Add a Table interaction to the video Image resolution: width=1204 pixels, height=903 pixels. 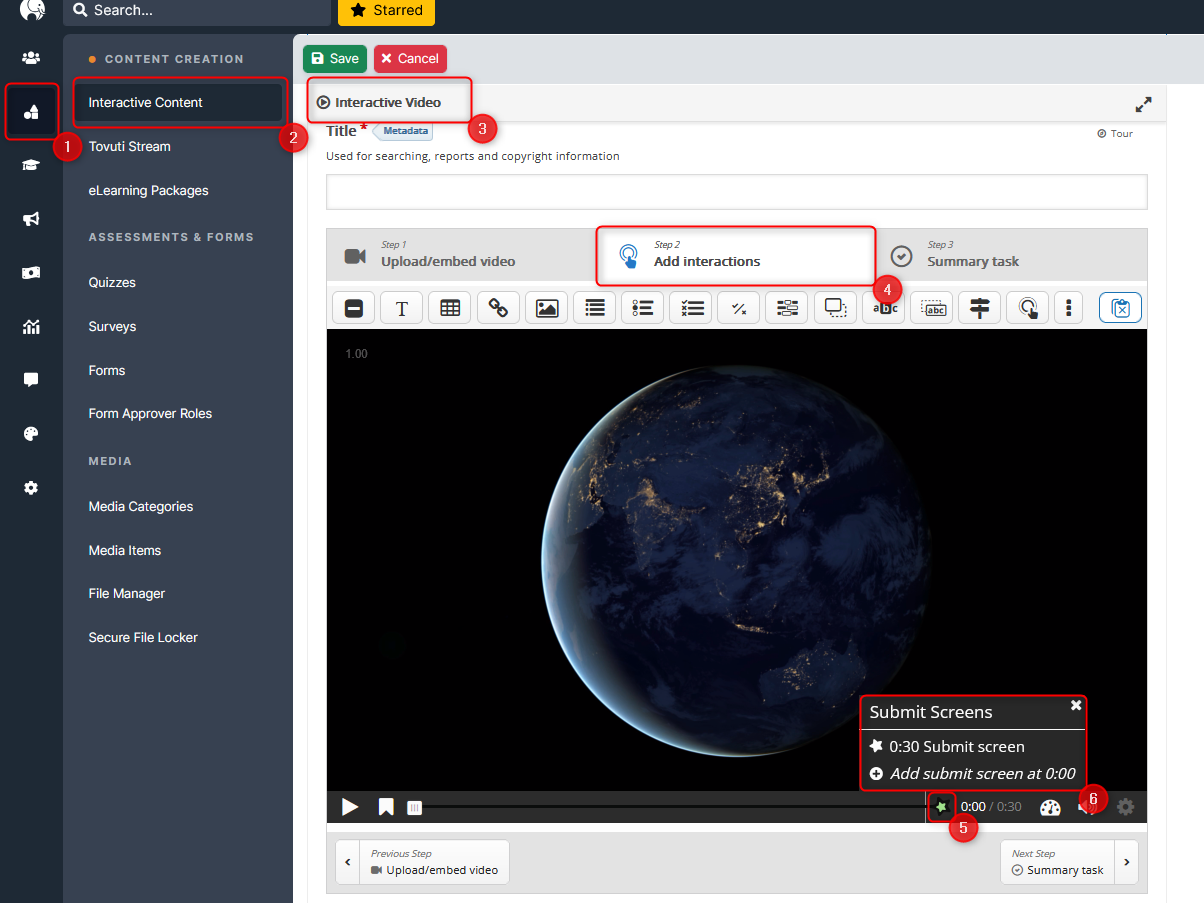click(x=450, y=308)
